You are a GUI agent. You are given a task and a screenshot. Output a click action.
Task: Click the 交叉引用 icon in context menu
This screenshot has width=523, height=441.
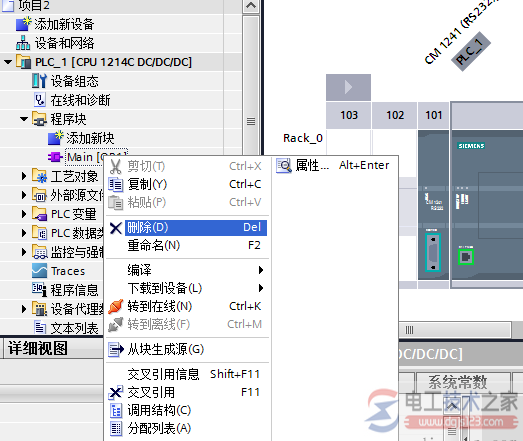(116, 393)
